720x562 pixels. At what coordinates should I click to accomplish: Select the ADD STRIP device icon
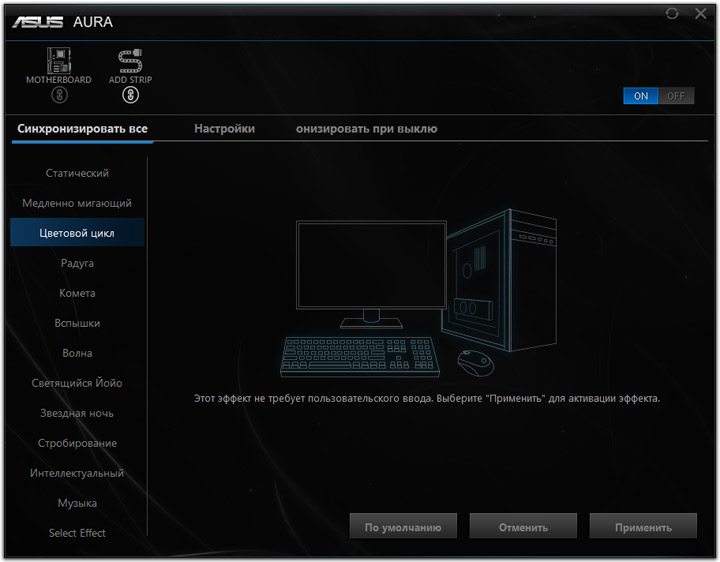pyautogui.click(x=130, y=61)
